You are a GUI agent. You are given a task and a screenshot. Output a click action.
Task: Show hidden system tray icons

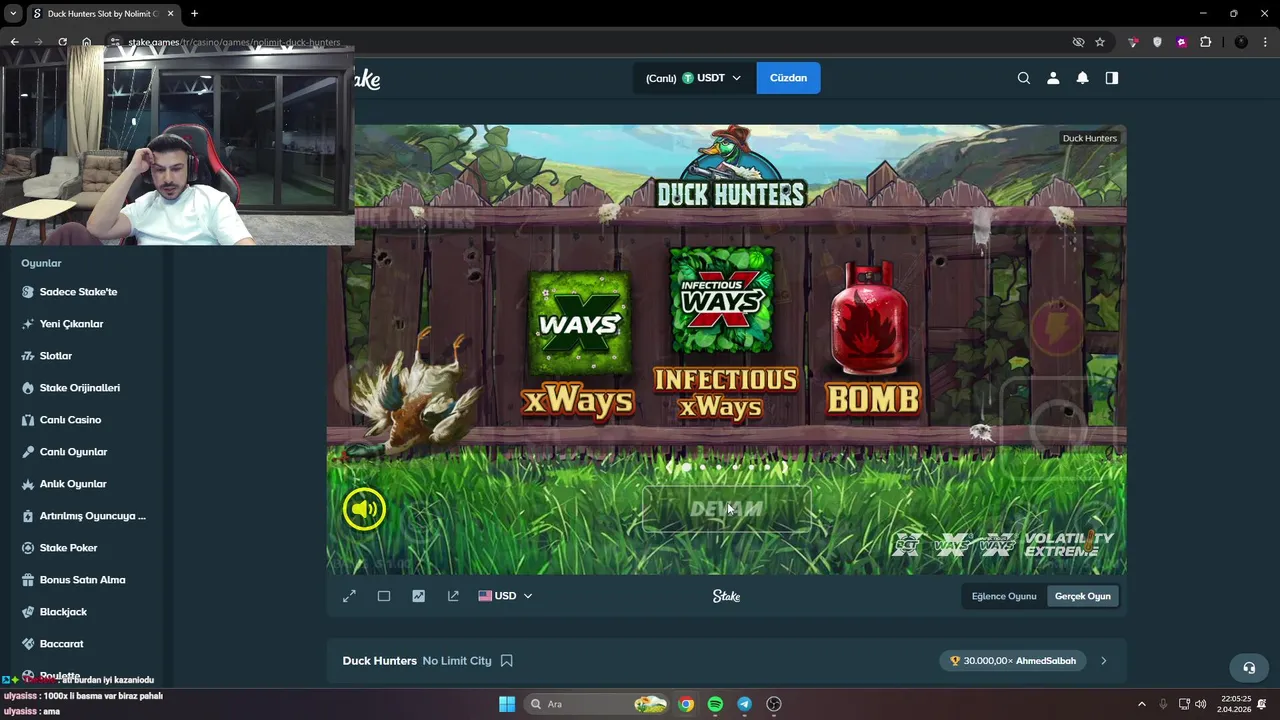1141,704
